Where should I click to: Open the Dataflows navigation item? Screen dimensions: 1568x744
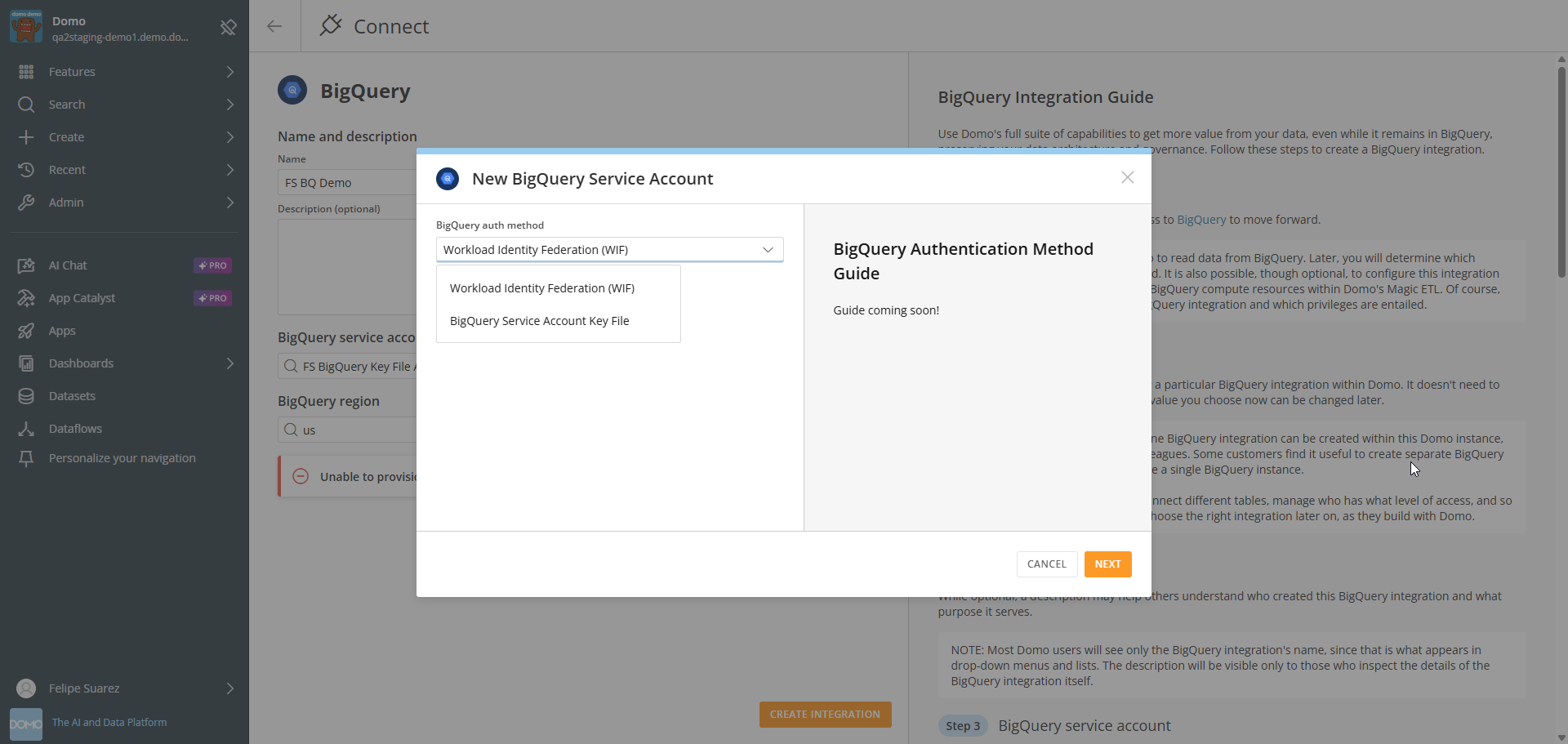[124, 429]
